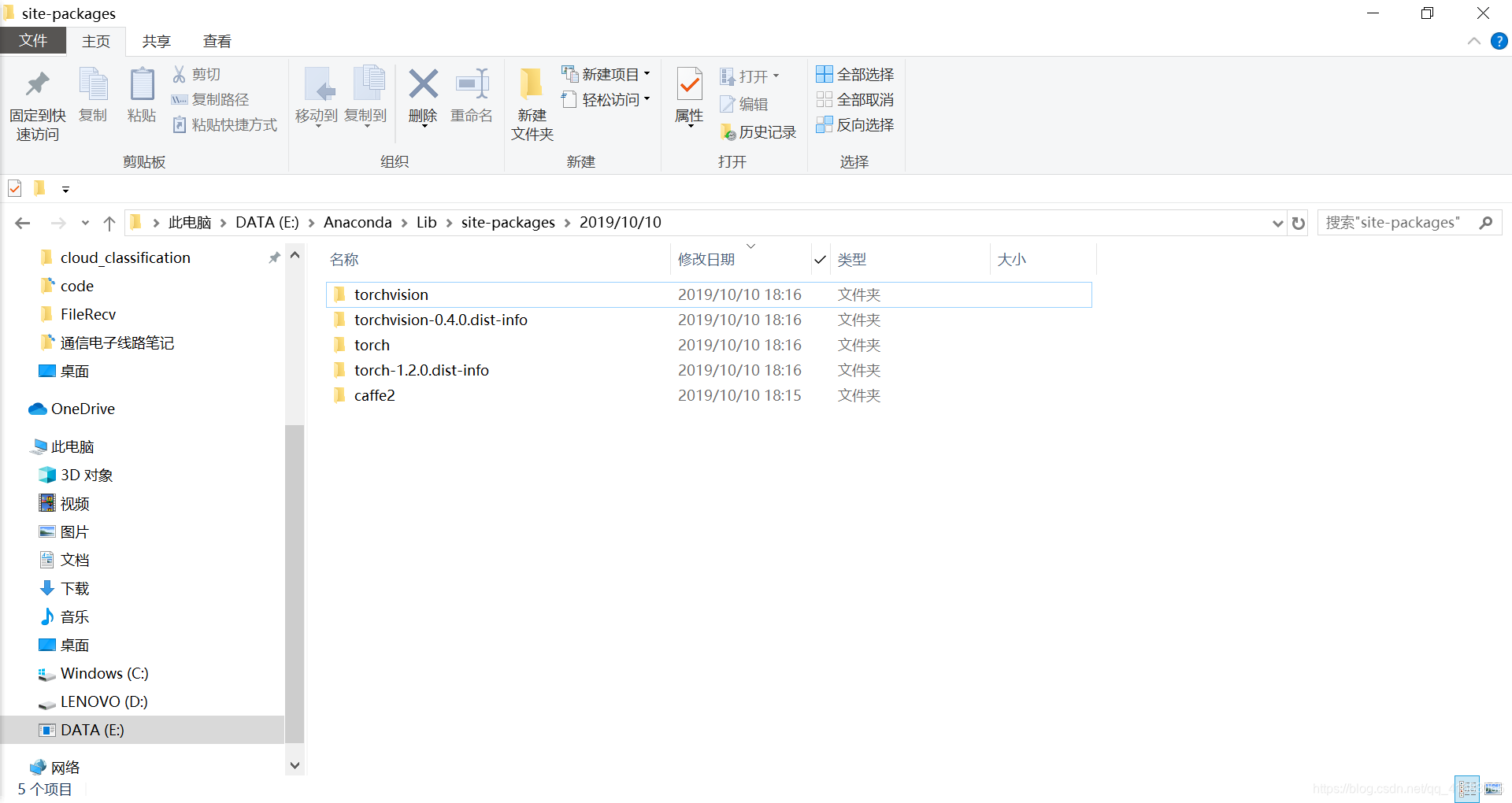Click Copy path (复制路径)

tap(210, 99)
